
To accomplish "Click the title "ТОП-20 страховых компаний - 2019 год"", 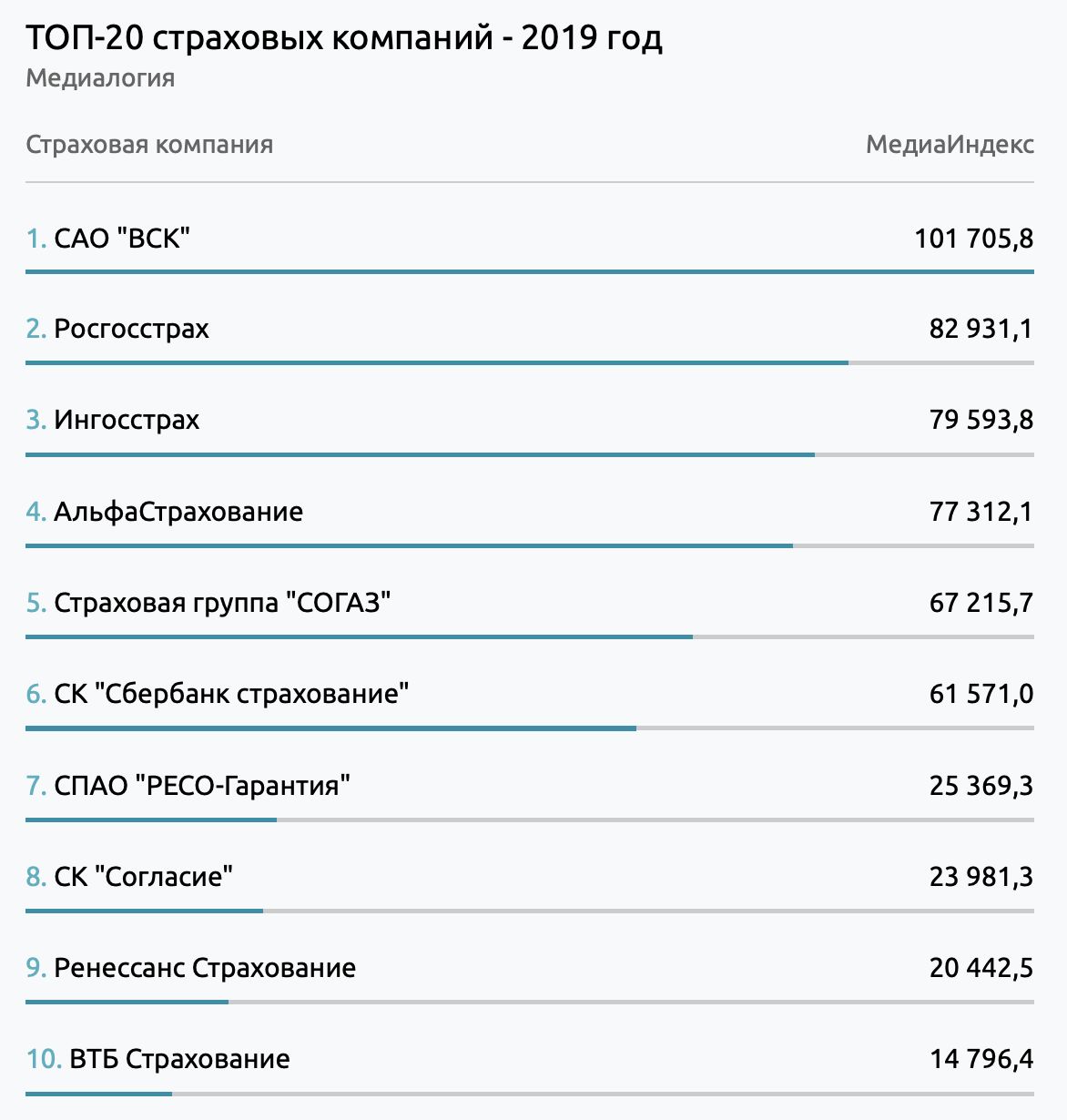I will 344,37.
